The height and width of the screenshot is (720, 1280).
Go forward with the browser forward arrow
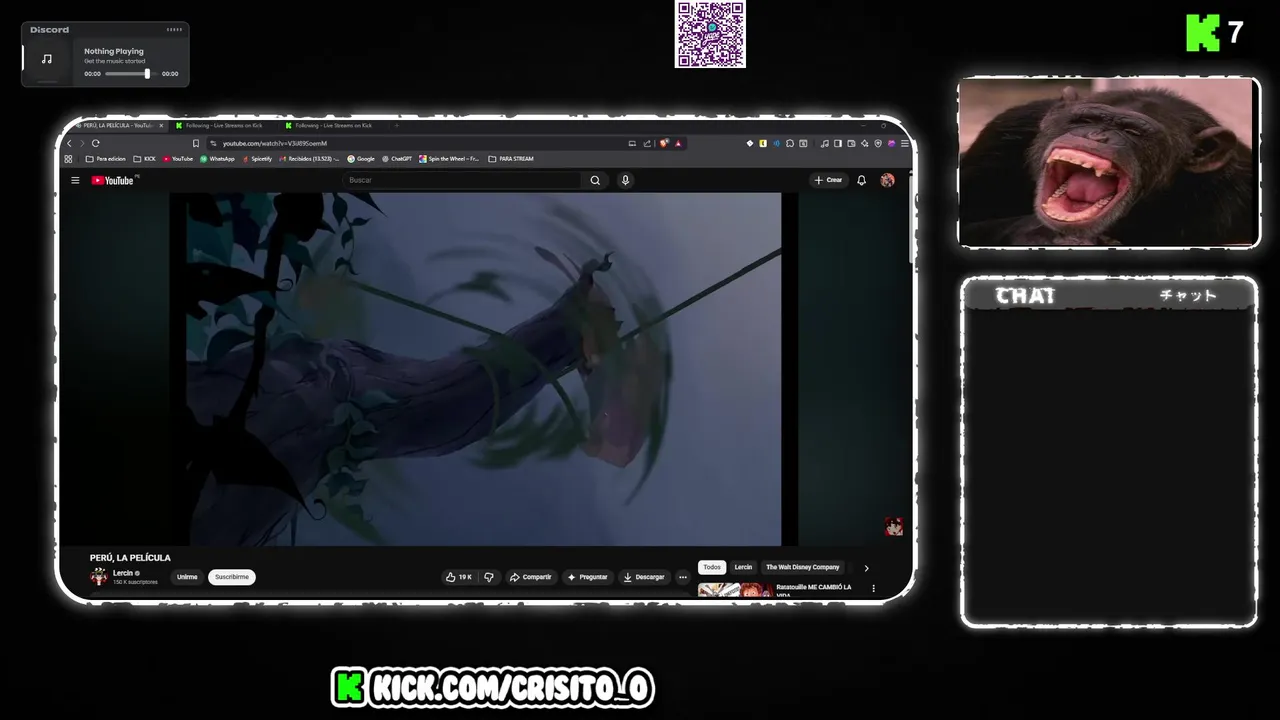click(82, 143)
